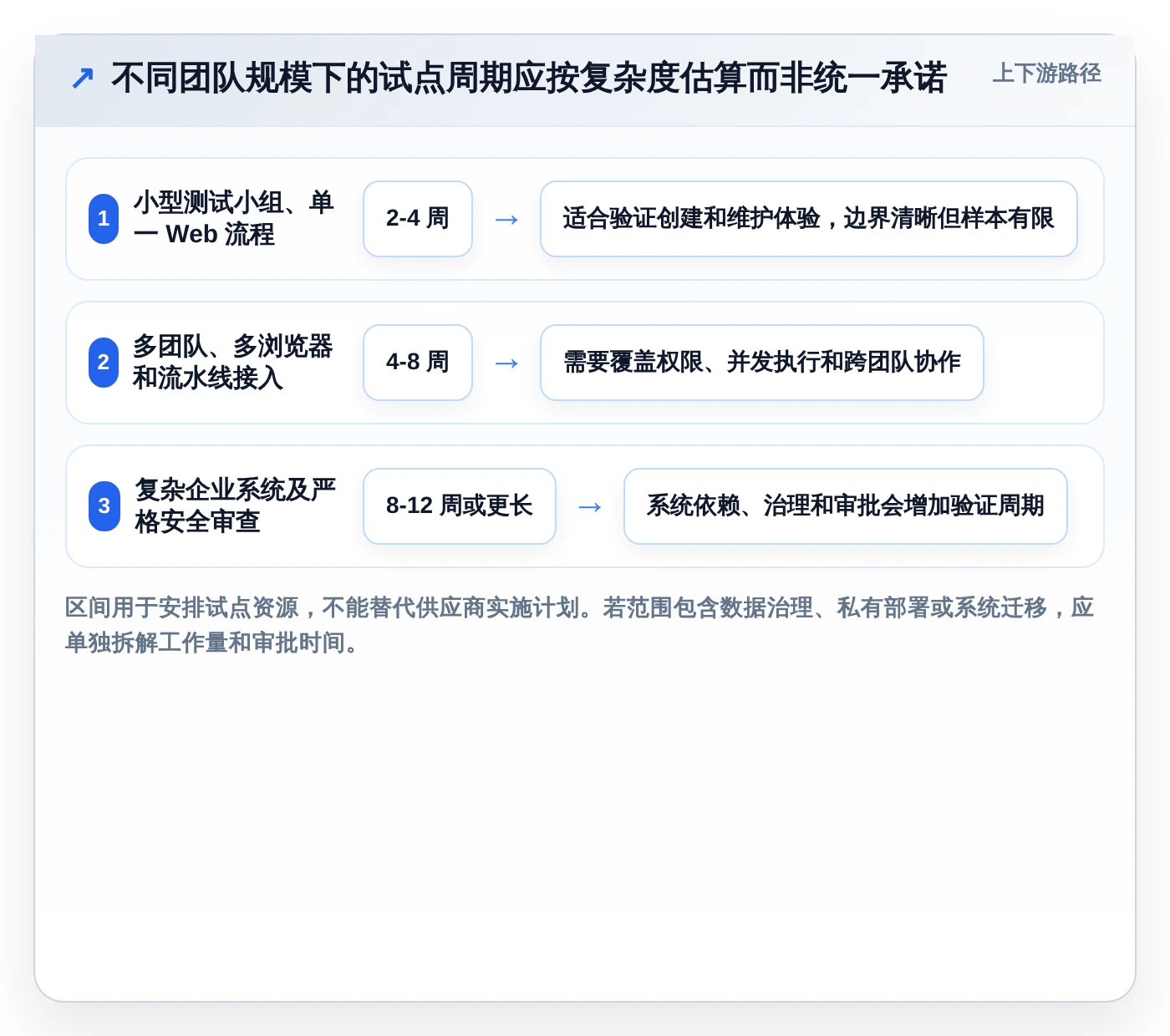Click the title 不同团队规模下的试点周期应按复杂度估算而非统一承诺
This screenshot has height=1036, width=1170.
click(529, 78)
